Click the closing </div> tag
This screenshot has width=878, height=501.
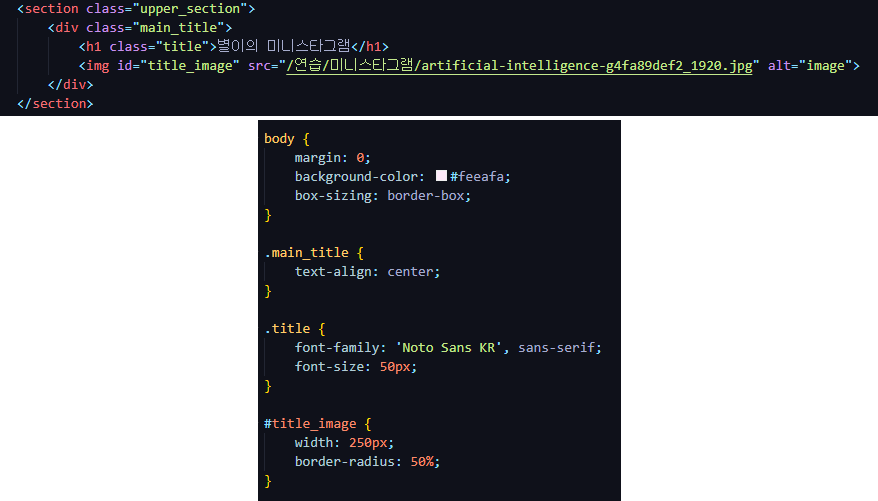(71, 85)
